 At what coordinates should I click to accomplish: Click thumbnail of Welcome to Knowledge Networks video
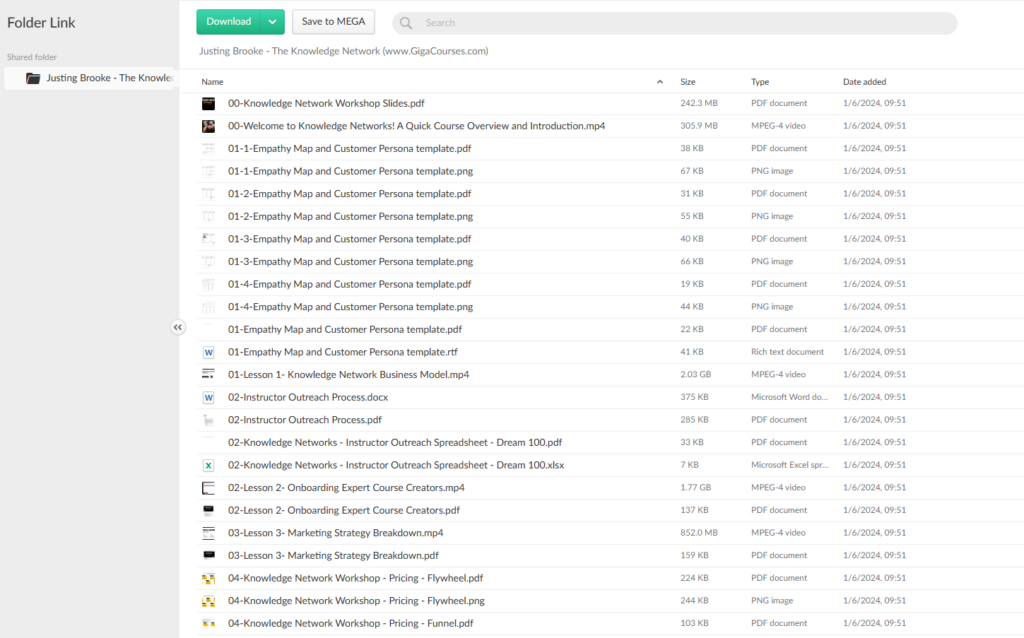(x=208, y=126)
